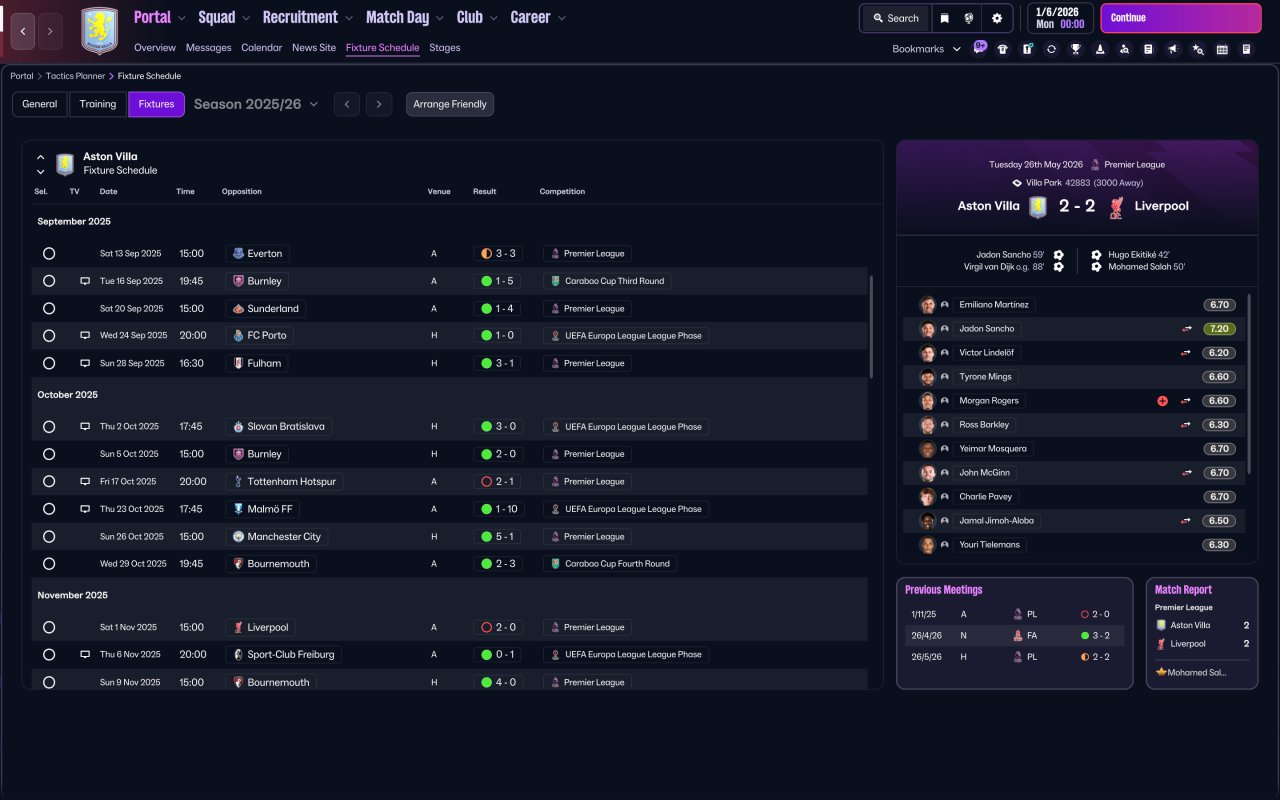Switch to the News Site tab
This screenshot has height=800, width=1280.
point(314,48)
